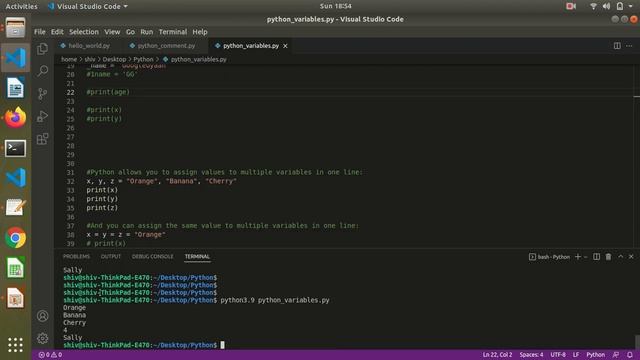Split the editor to the right

click(617, 46)
